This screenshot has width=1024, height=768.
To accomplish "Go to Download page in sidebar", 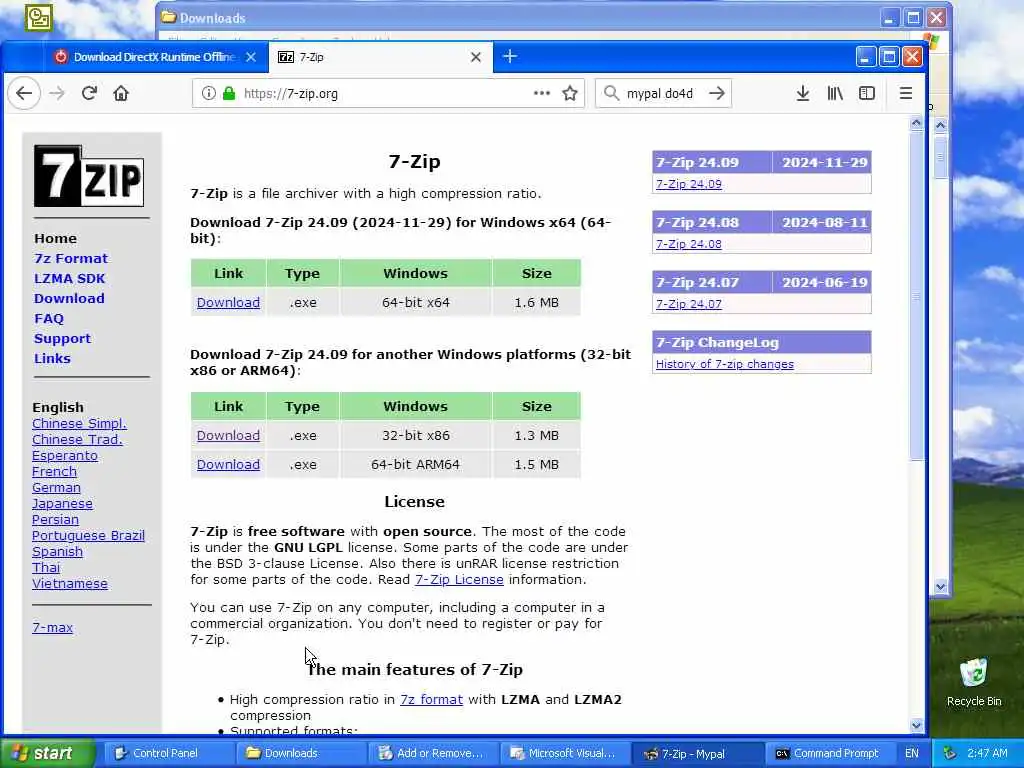I will 69,298.
